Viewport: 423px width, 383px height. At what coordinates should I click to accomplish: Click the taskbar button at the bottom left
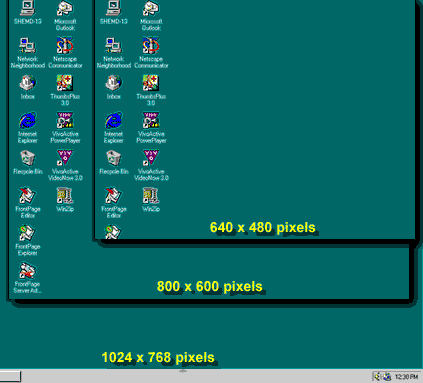pos(10,377)
